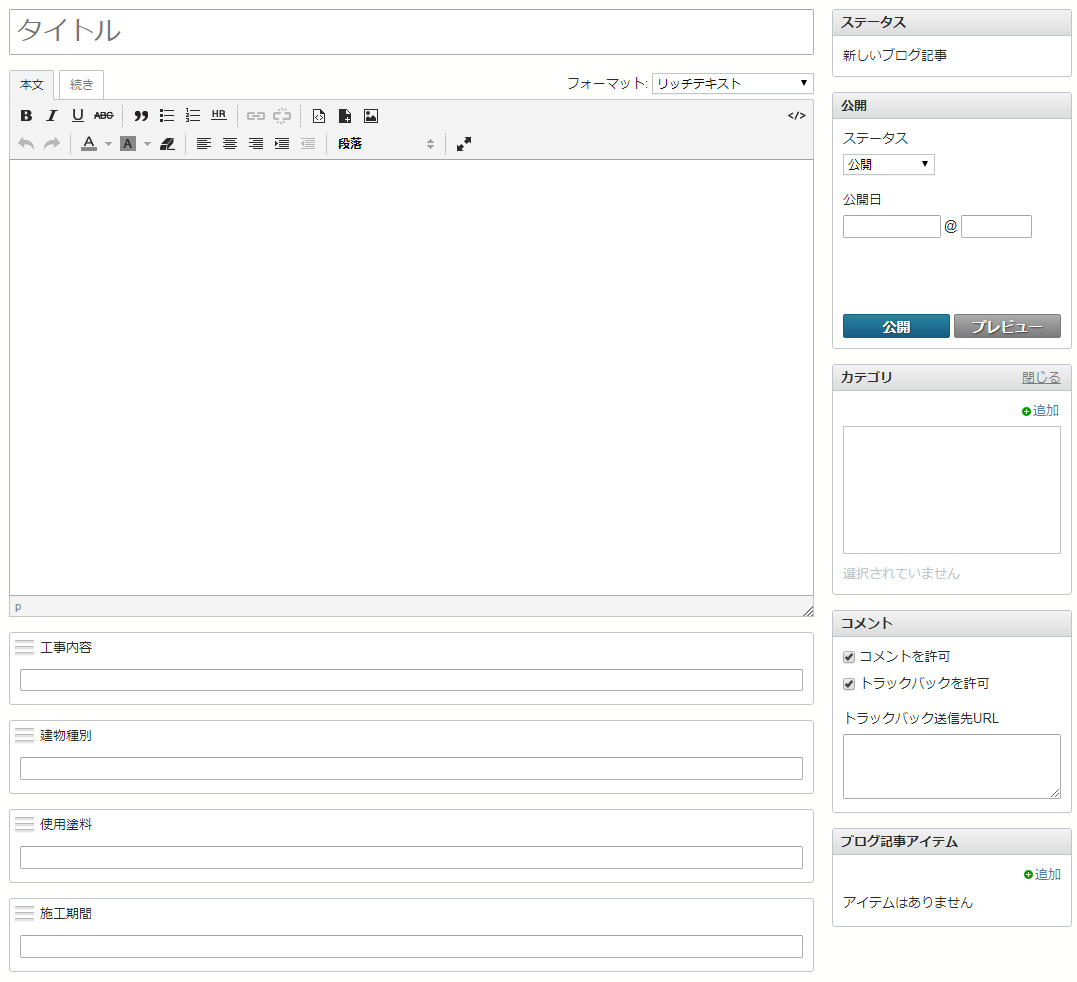The width and height of the screenshot is (1077, 982).
Task: Click the 施工期間 drag handle
Action: pos(24,913)
